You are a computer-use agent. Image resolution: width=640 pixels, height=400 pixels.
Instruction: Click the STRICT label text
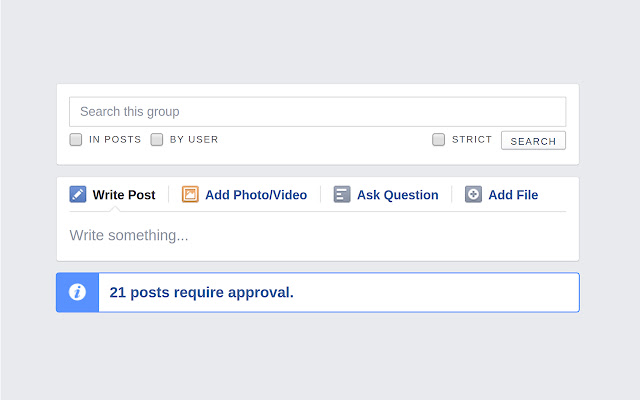click(471, 140)
